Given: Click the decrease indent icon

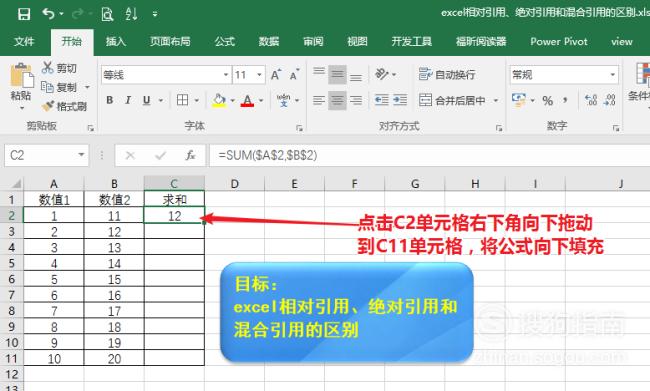Looking at the screenshot, I should [x=381, y=100].
